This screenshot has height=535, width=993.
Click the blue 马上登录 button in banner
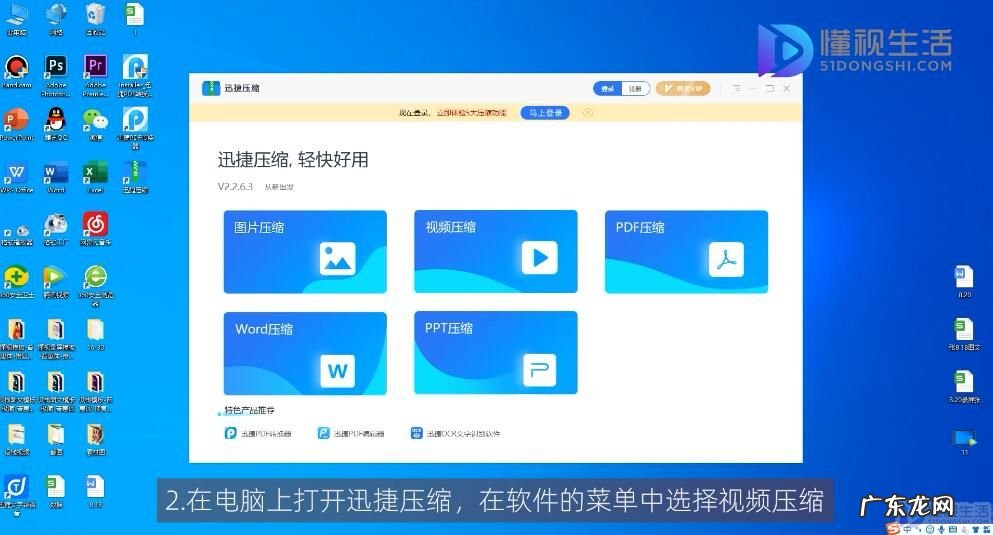(x=545, y=113)
